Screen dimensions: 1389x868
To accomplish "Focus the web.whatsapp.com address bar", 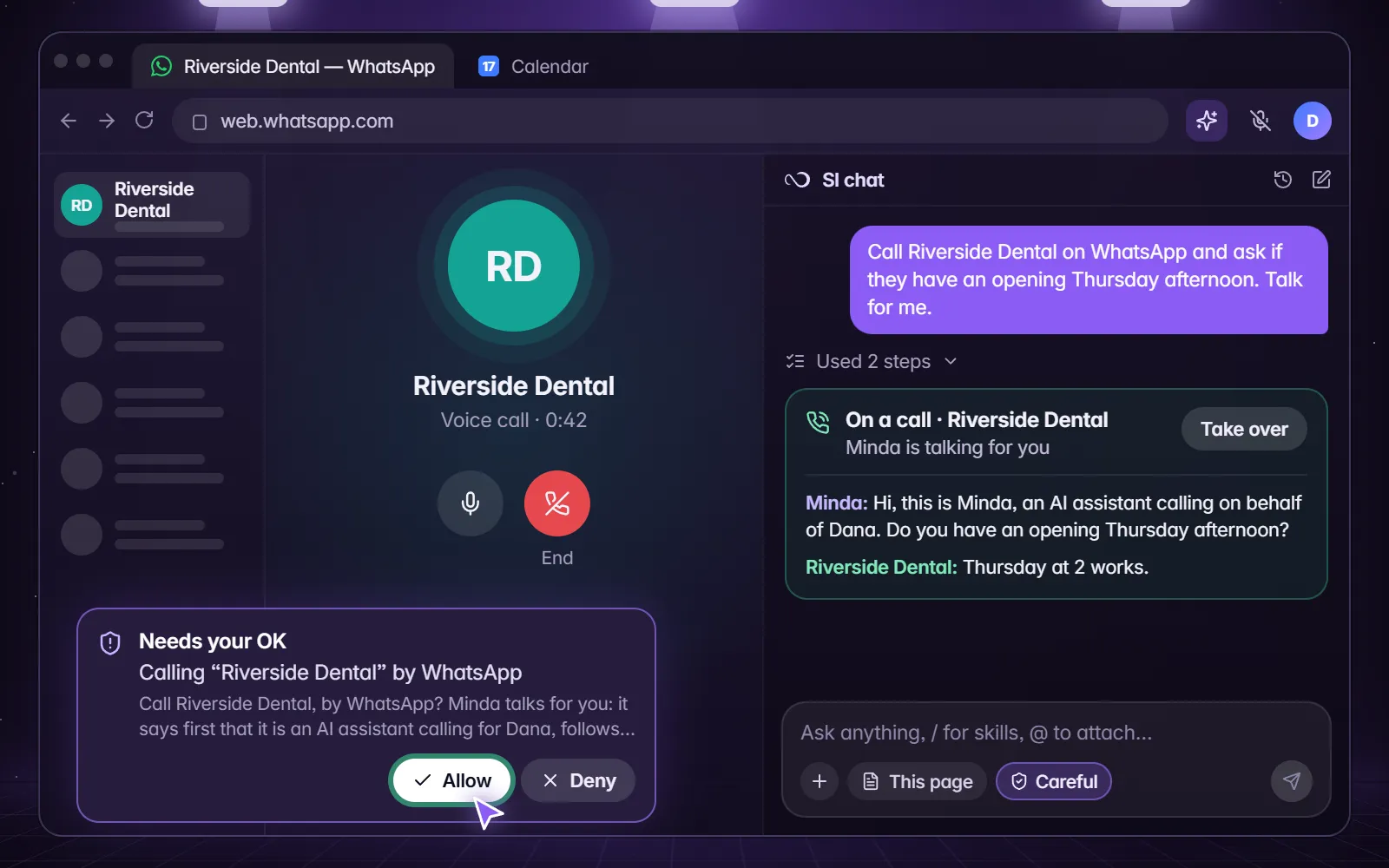I will tap(670, 121).
